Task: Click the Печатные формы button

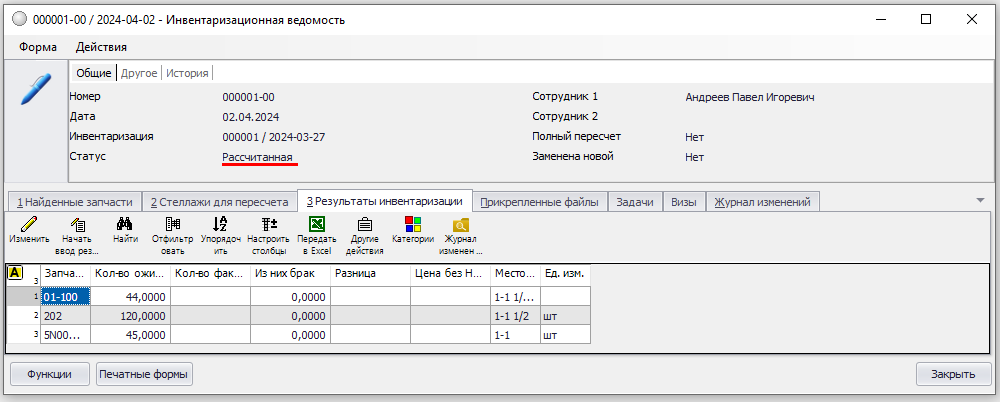Action: 144,375
